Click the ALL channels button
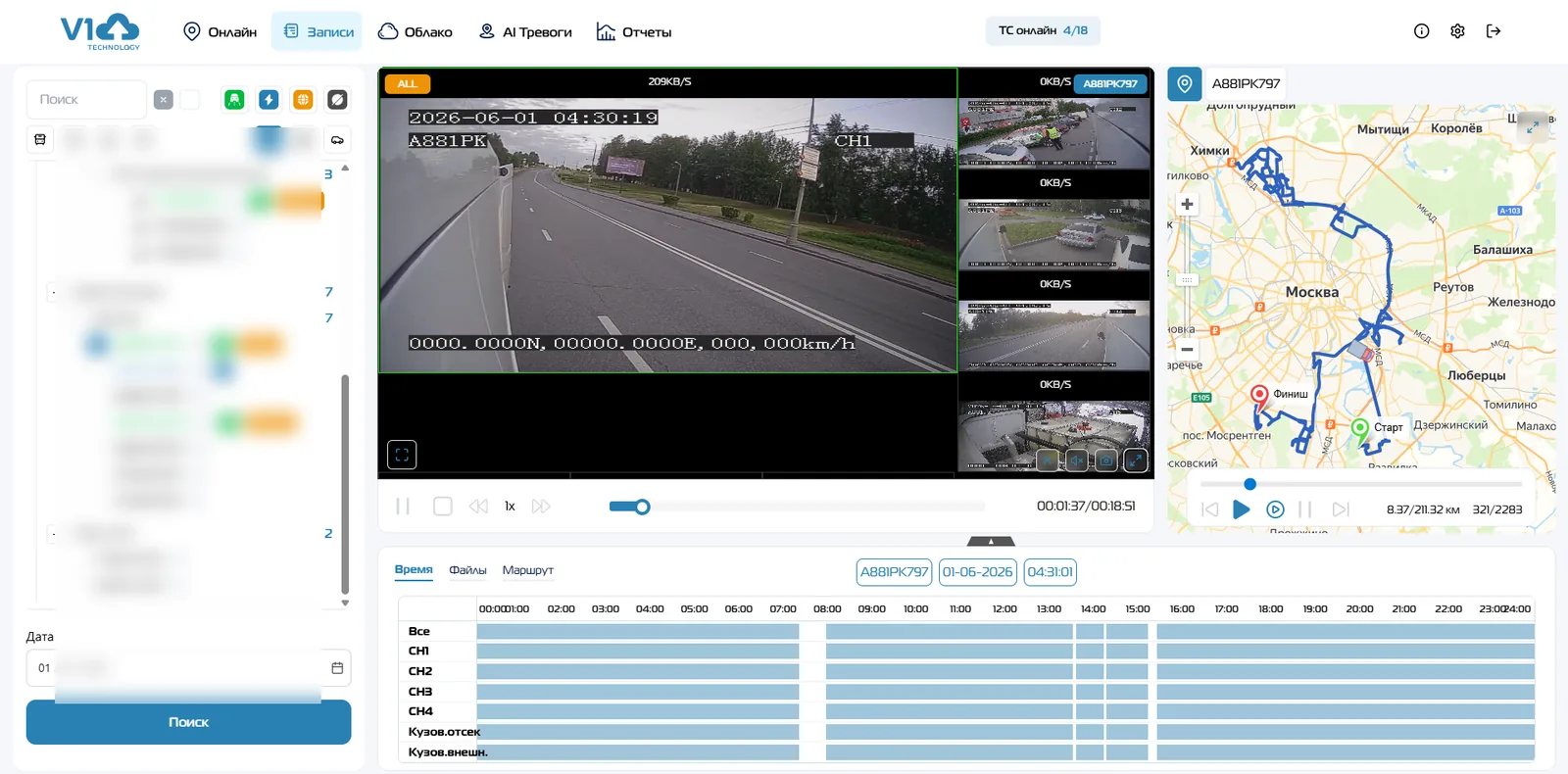The width and height of the screenshot is (1568, 774). tap(407, 84)
